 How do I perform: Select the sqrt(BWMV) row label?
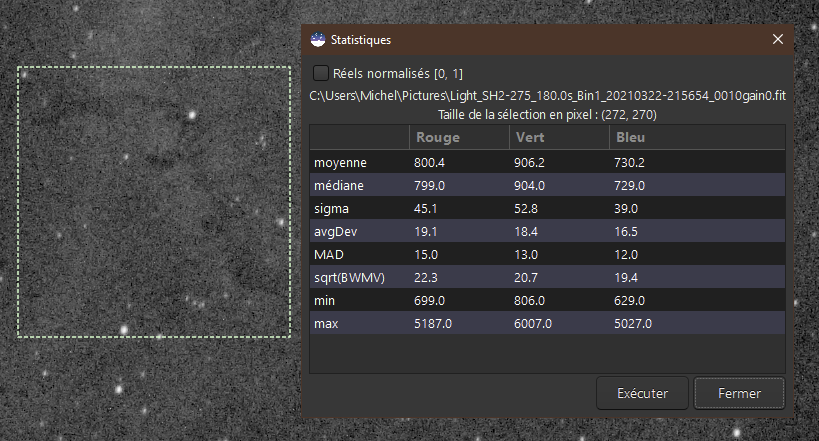tap(349, 277)
